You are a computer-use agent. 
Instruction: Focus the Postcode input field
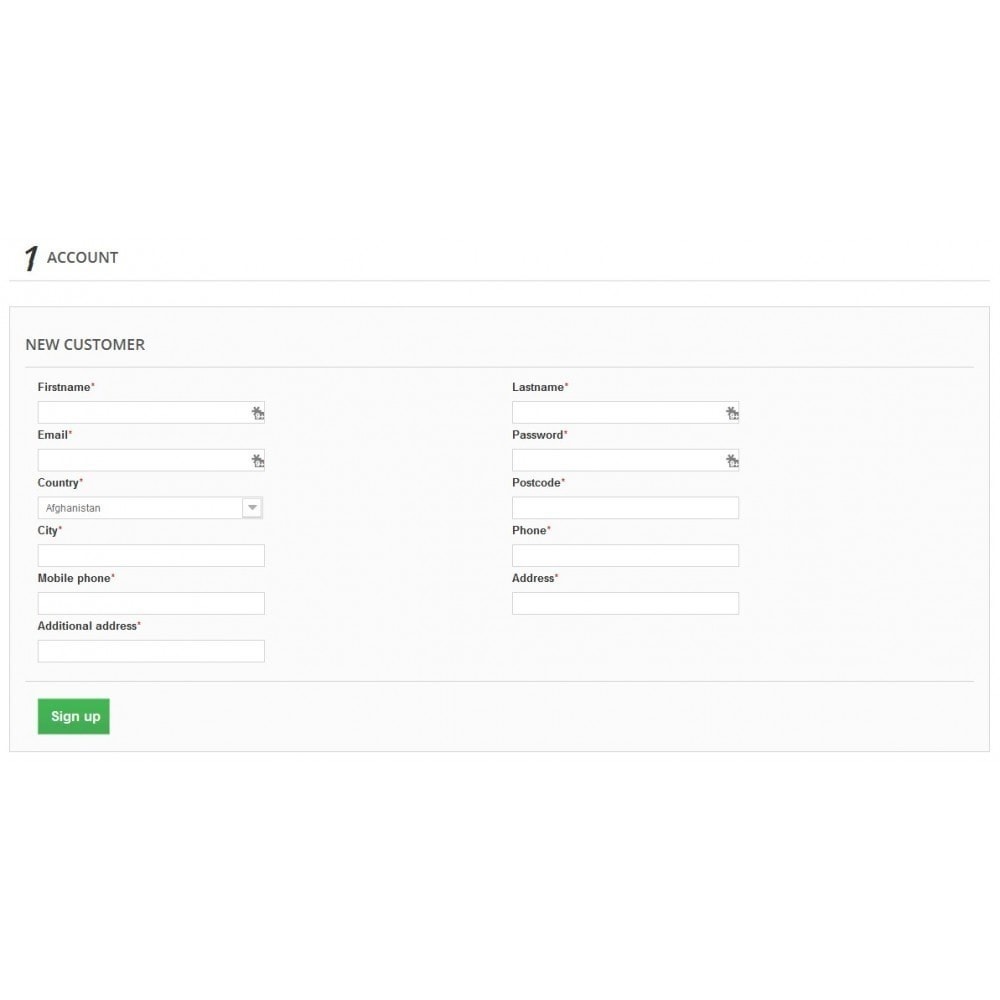[626, 508]
